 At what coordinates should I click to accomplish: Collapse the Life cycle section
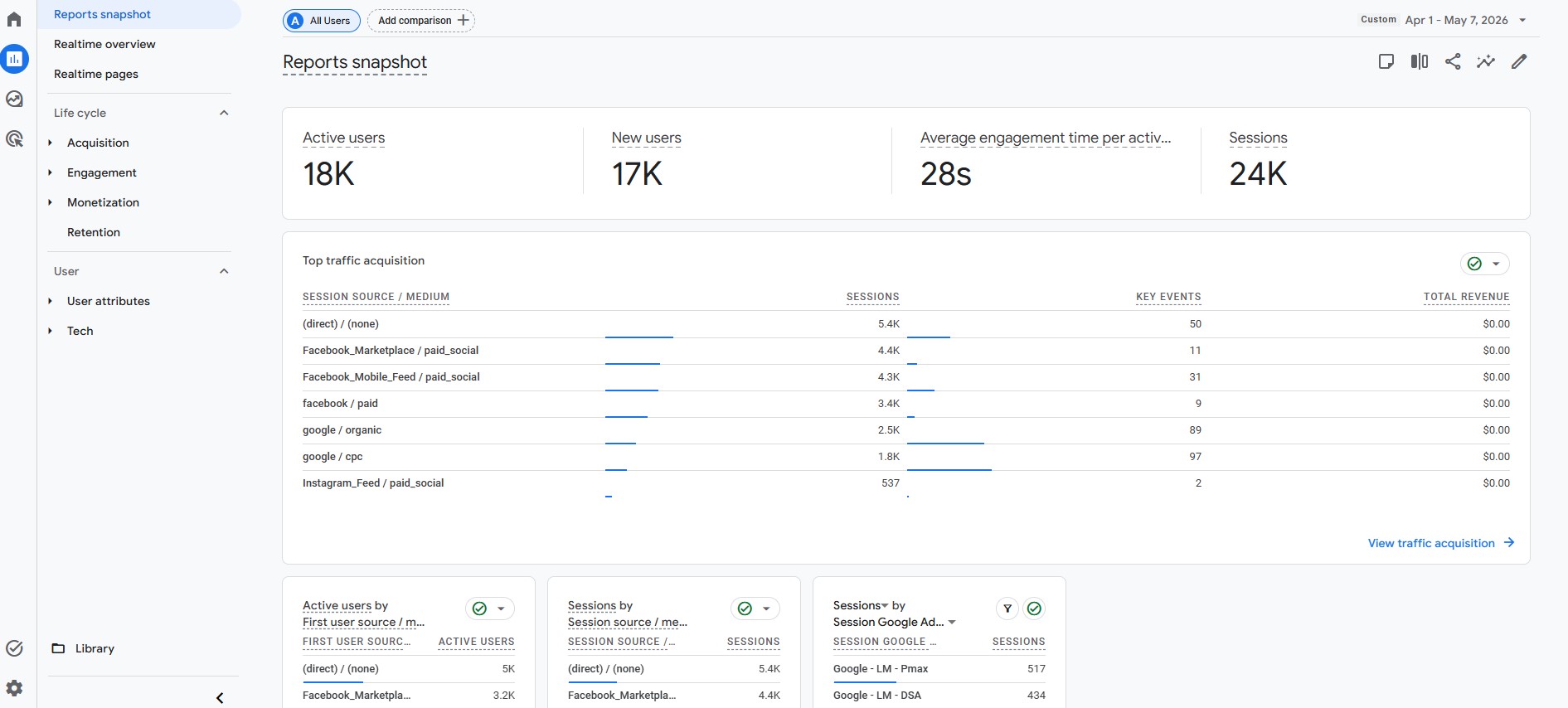pos(224,113)
